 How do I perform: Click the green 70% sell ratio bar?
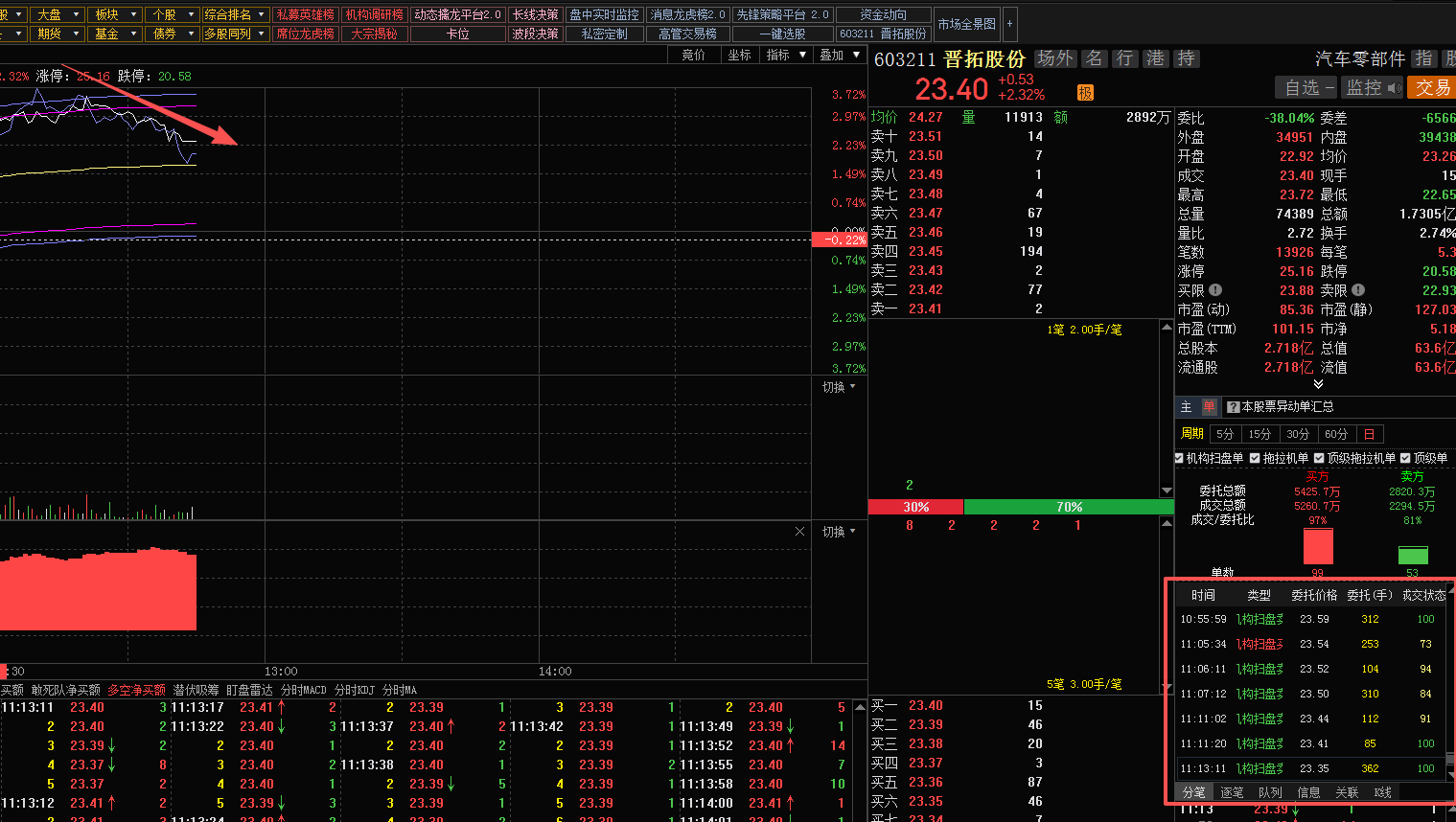pos(1069,507)
